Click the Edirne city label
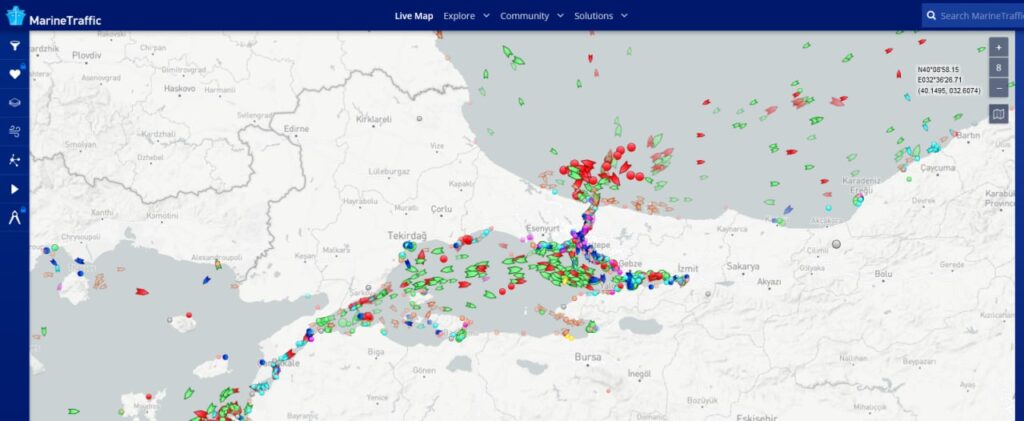This screenshot has height=421, width=1024. 296,129
